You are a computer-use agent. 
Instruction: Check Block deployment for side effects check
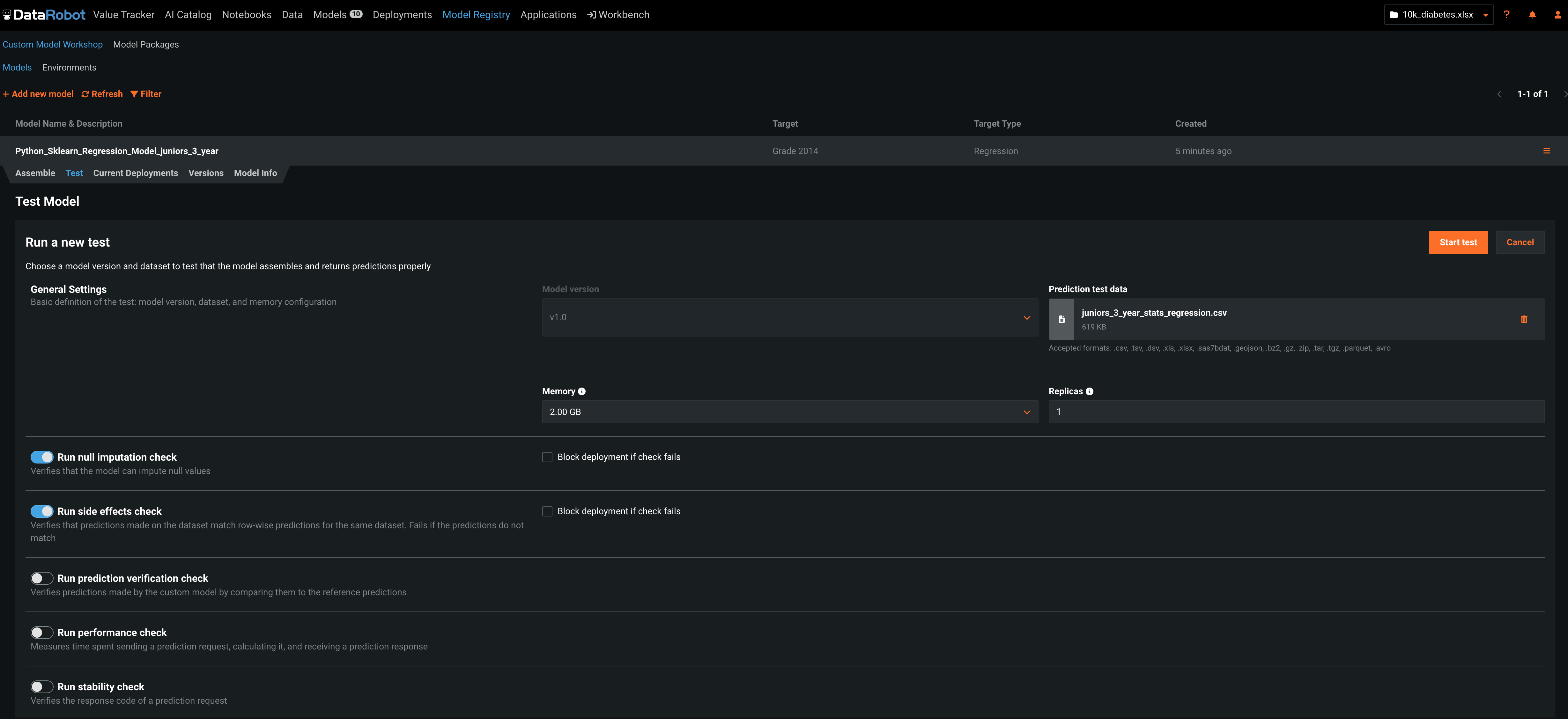pyautogui.click(x=547, y=511)
